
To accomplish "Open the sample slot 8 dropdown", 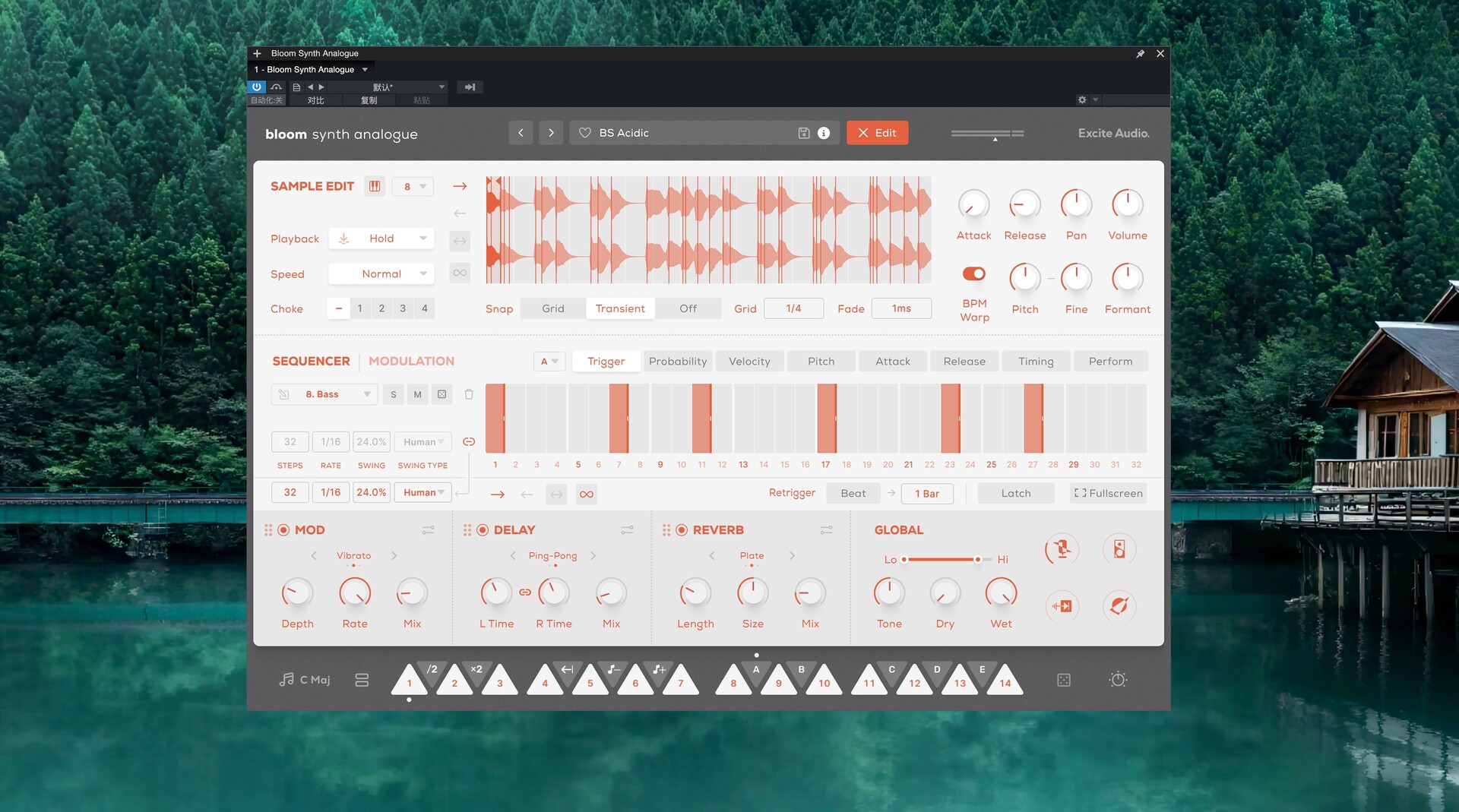I will pyautogui.click(x=413, y=186).
